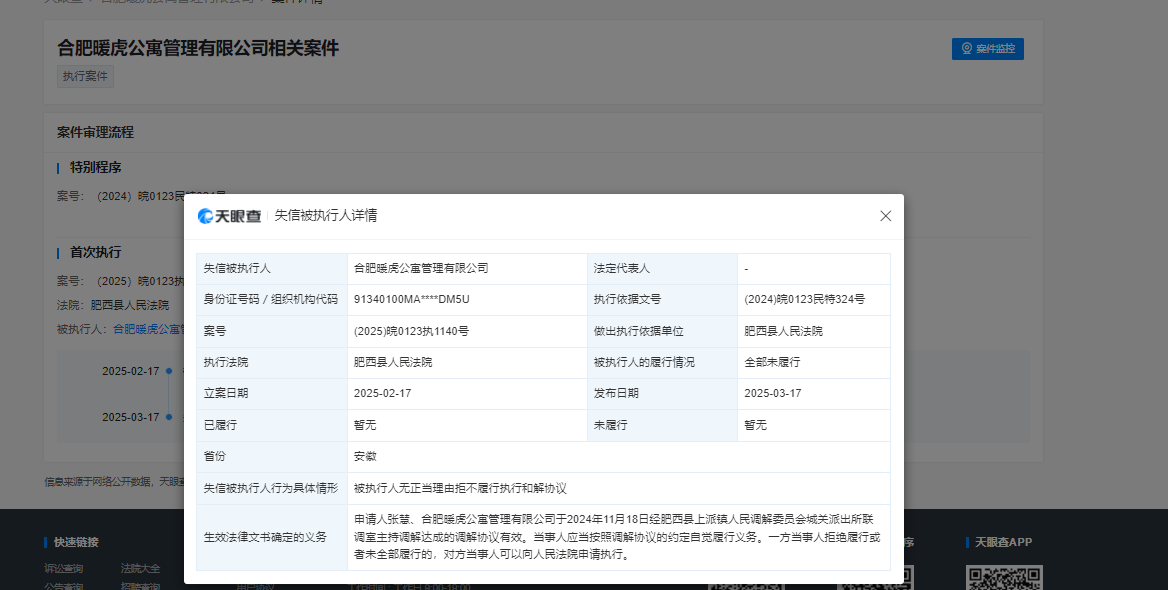Select the 2025-03-17 timeline entry
This screenshot has width=1168, height=590.
point(130,417)
